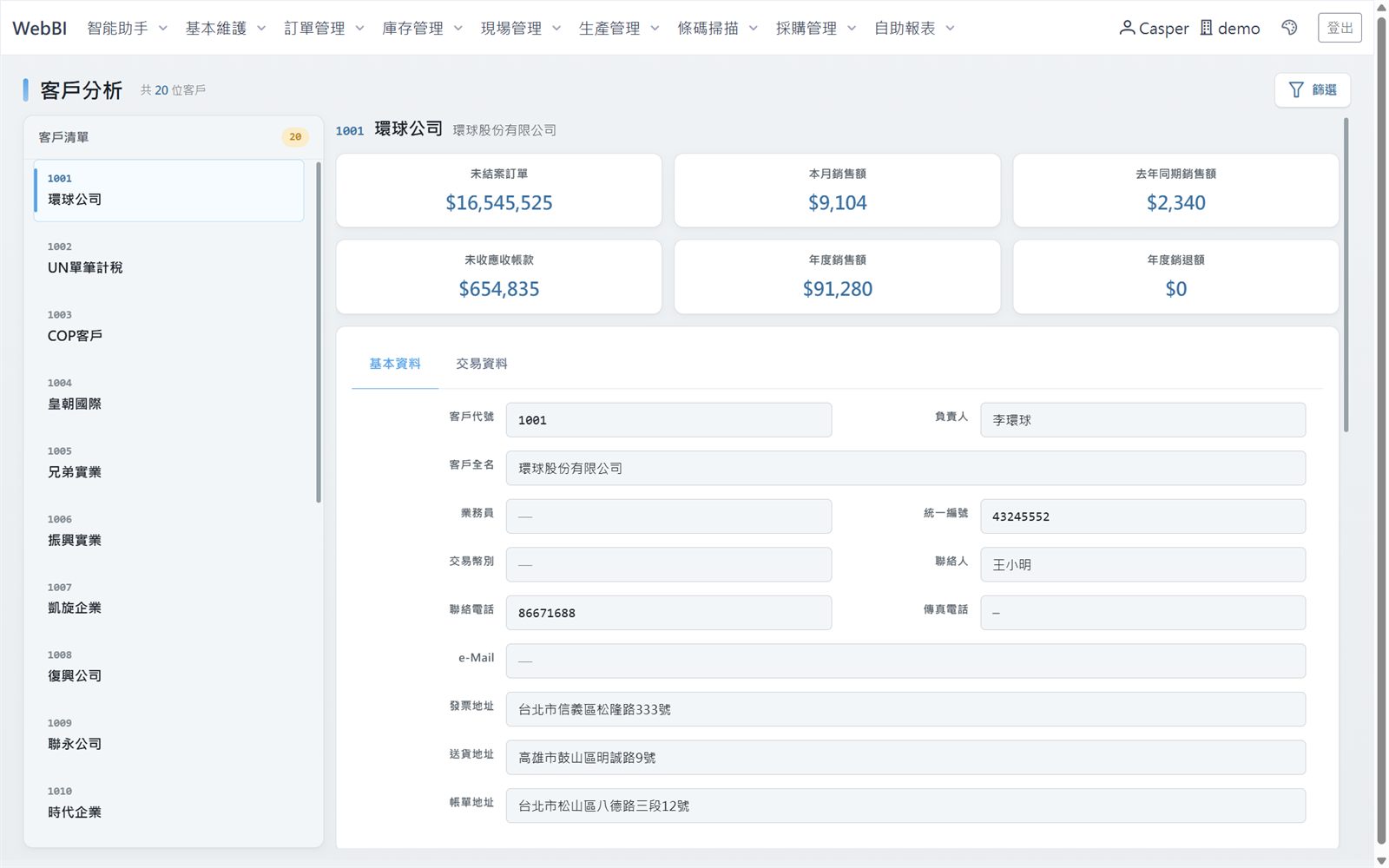Click the 未收應收帳款 $654,835 card
This screenshot has height=868, width=1389.
(x=498, y=277)
